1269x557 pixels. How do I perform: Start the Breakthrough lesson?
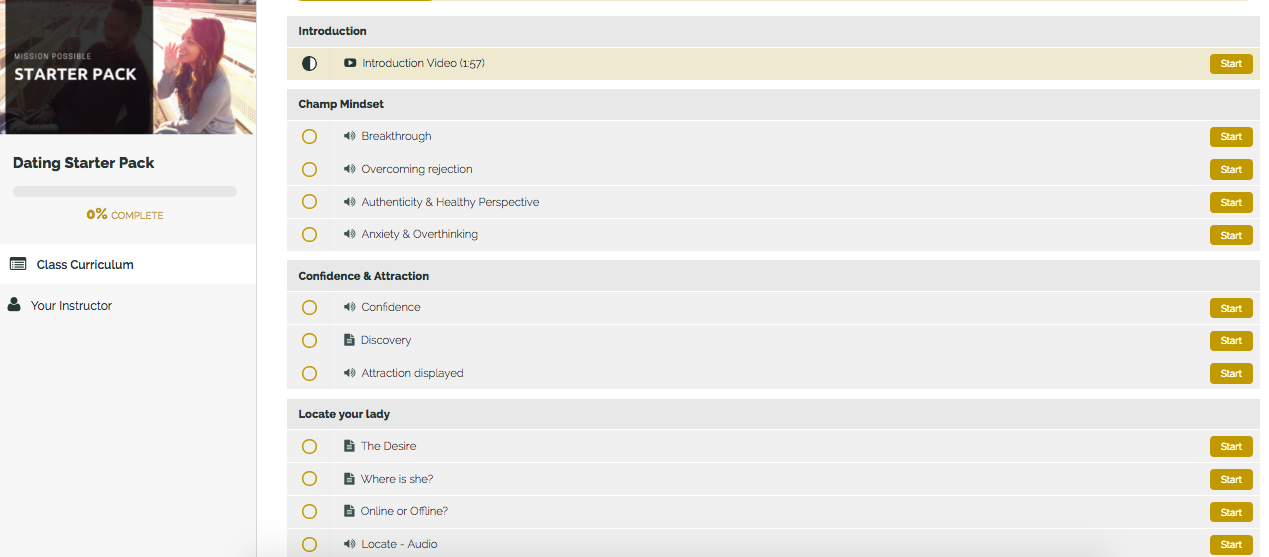coord(1231,137)
